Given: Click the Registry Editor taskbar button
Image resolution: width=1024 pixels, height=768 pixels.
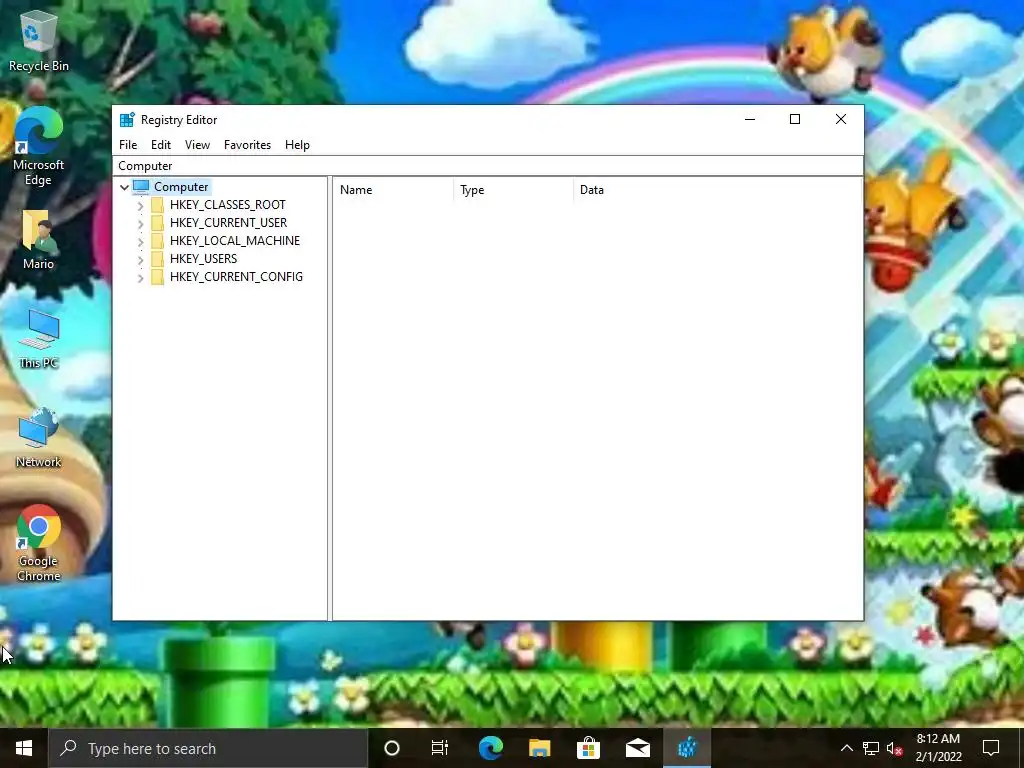Looking at the screenshot, I should coord(686,748).
